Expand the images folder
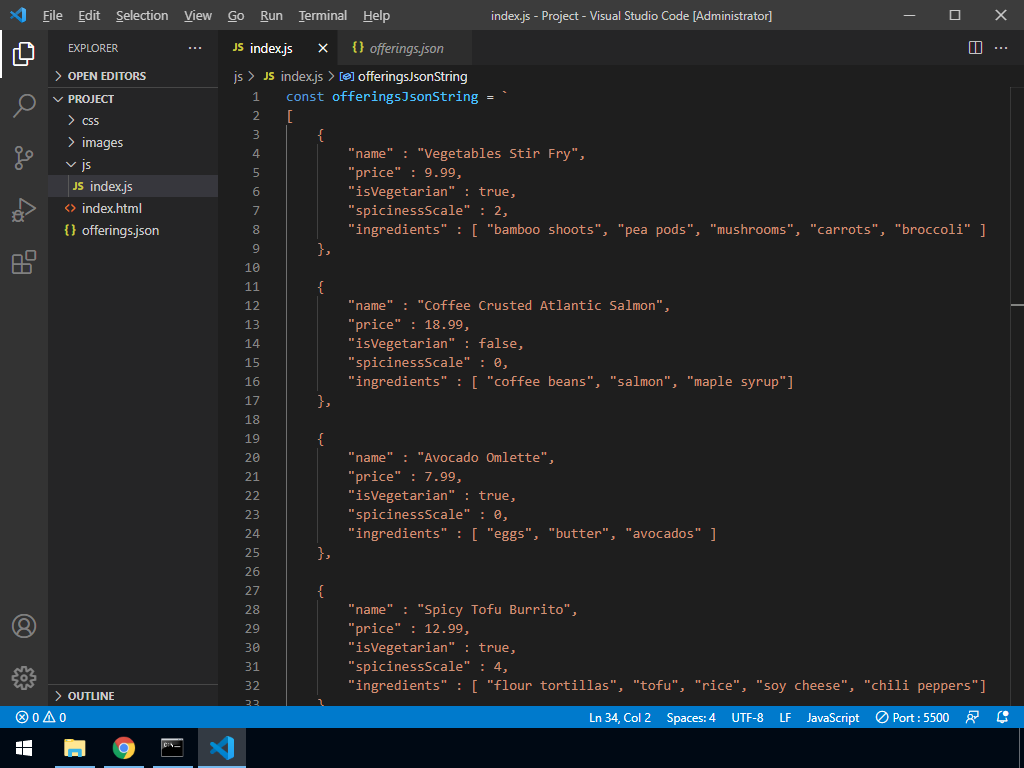Image resolution: width=1024 pixels, height=768 pixels. click(101, 142)
